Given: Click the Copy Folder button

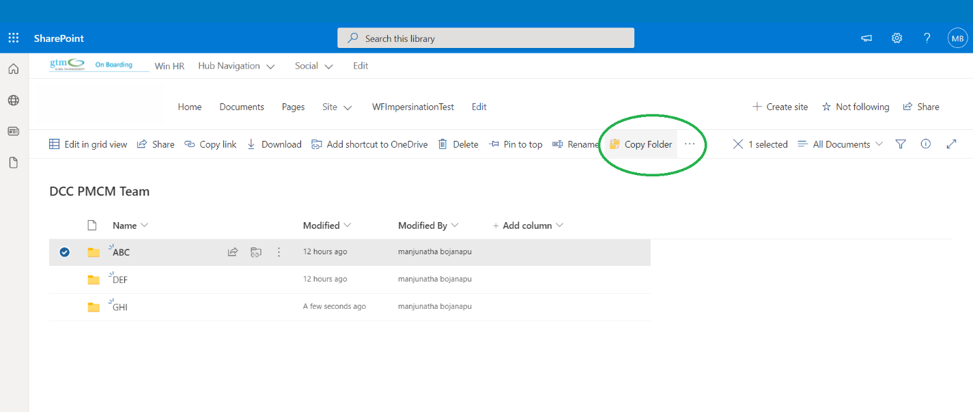Looking at the screenshot, I should pos(641,144).
